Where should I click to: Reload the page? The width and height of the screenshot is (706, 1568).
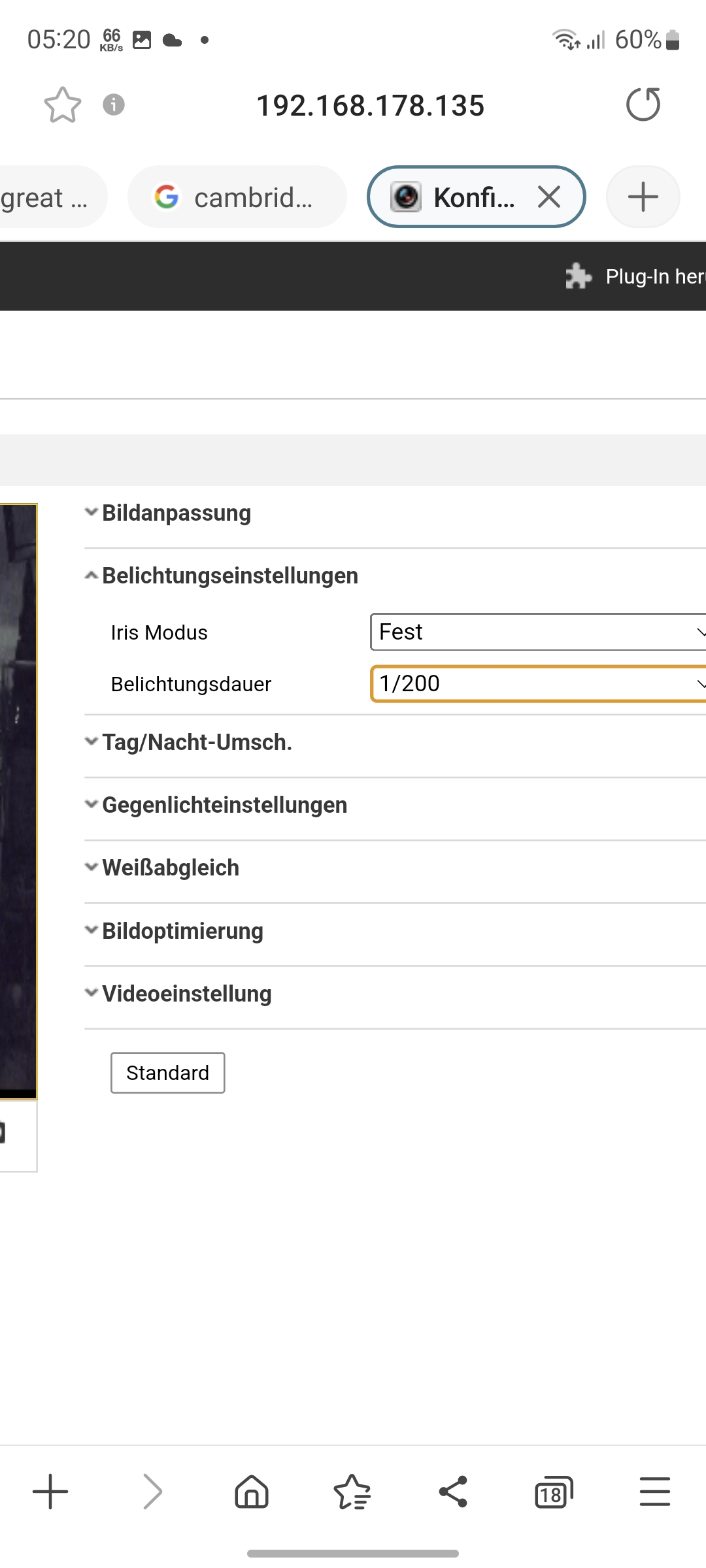(643, 105)
